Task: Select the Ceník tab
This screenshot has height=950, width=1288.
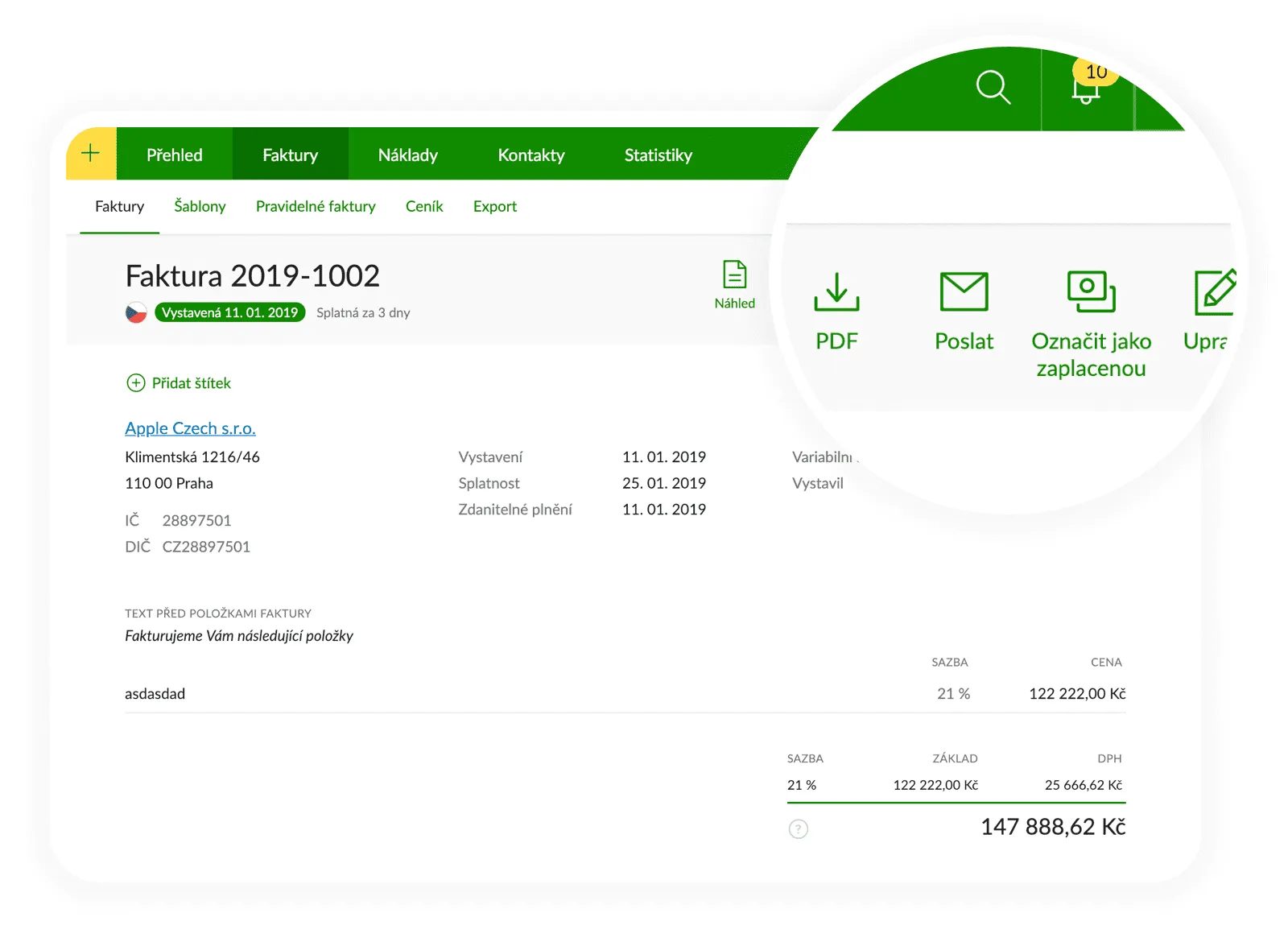Action: pos(424,206)
